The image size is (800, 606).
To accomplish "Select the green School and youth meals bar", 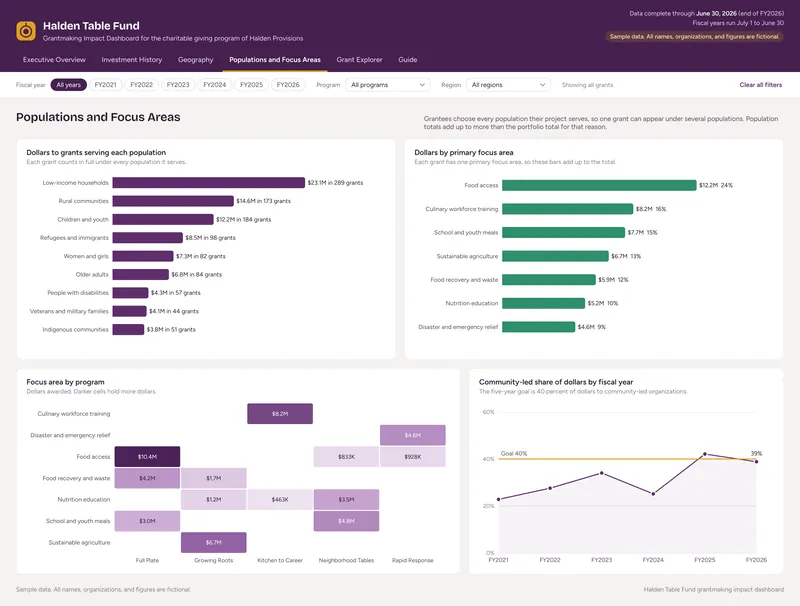I will [563, 233].
